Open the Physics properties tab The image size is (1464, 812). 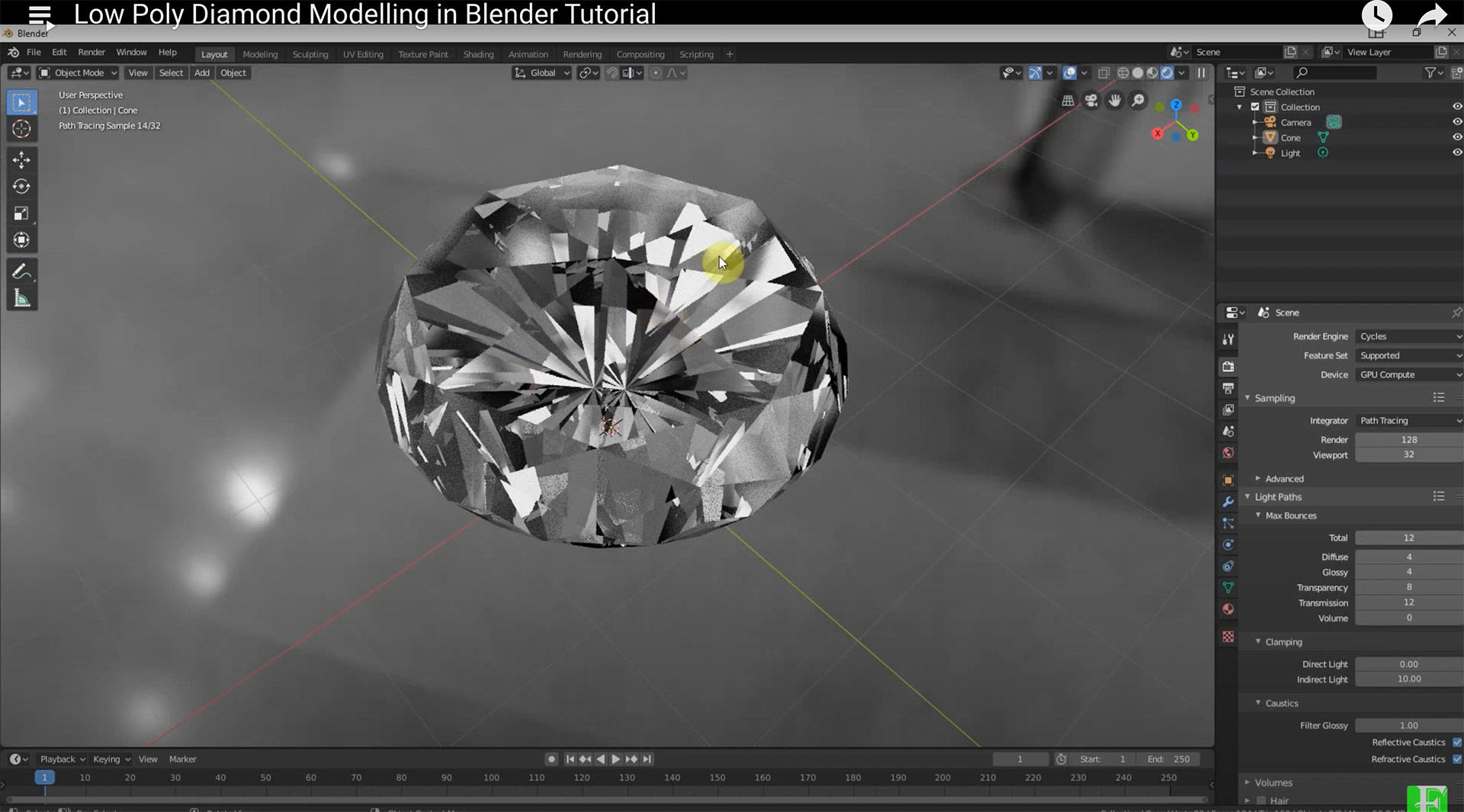1228,544
